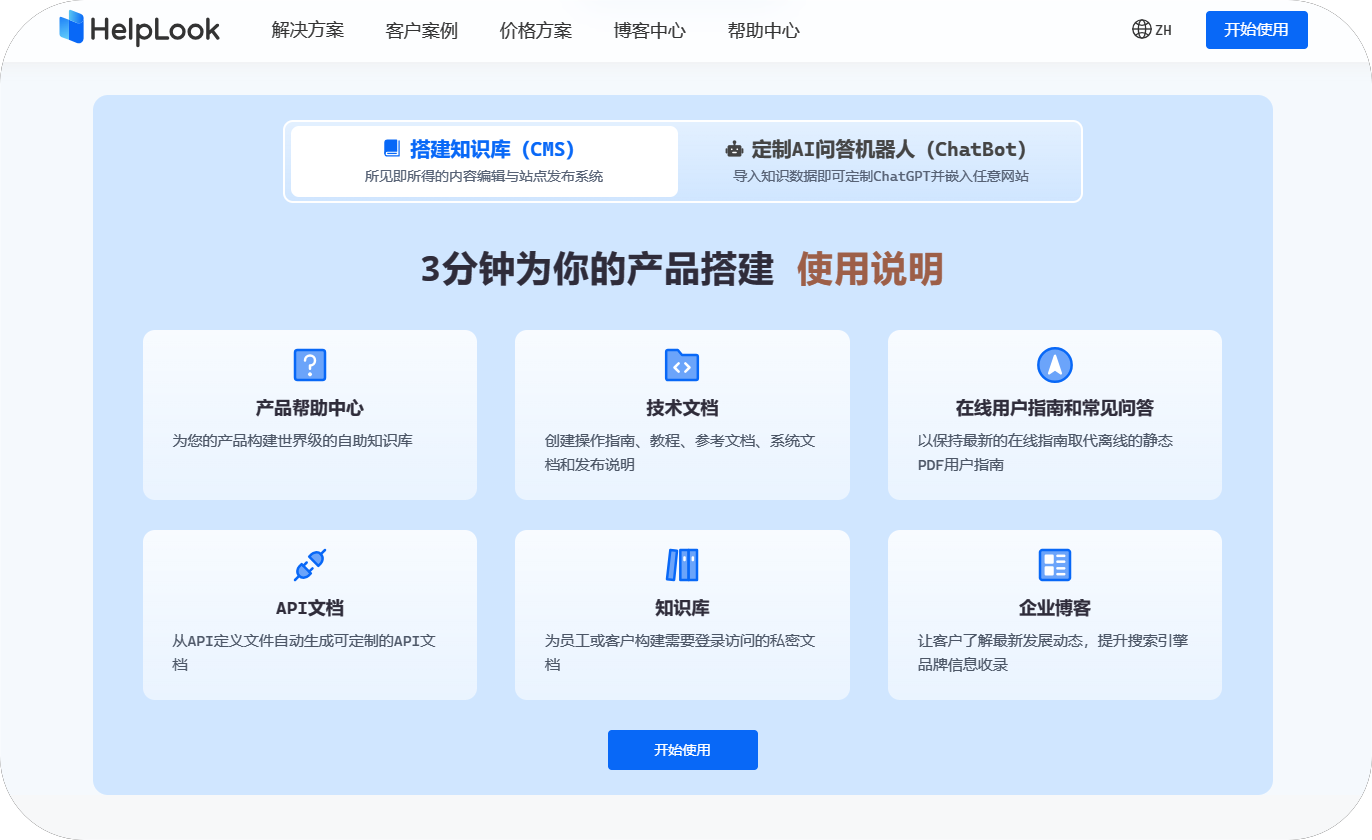Click the description 为您的产品构建世界级的自助知识库

click(292, 440)
